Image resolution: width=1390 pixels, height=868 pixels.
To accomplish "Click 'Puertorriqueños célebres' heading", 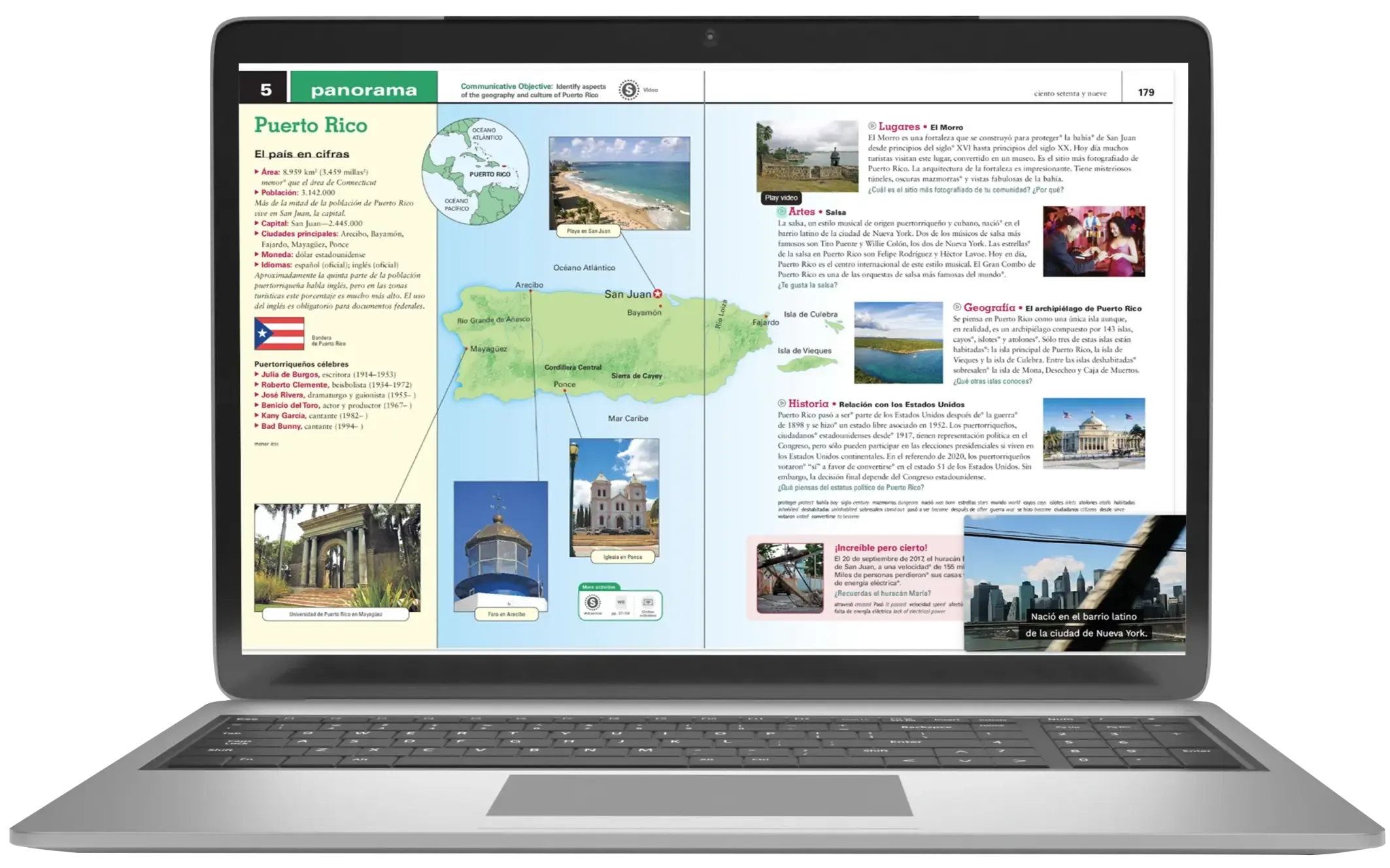I will click(301, 364).
